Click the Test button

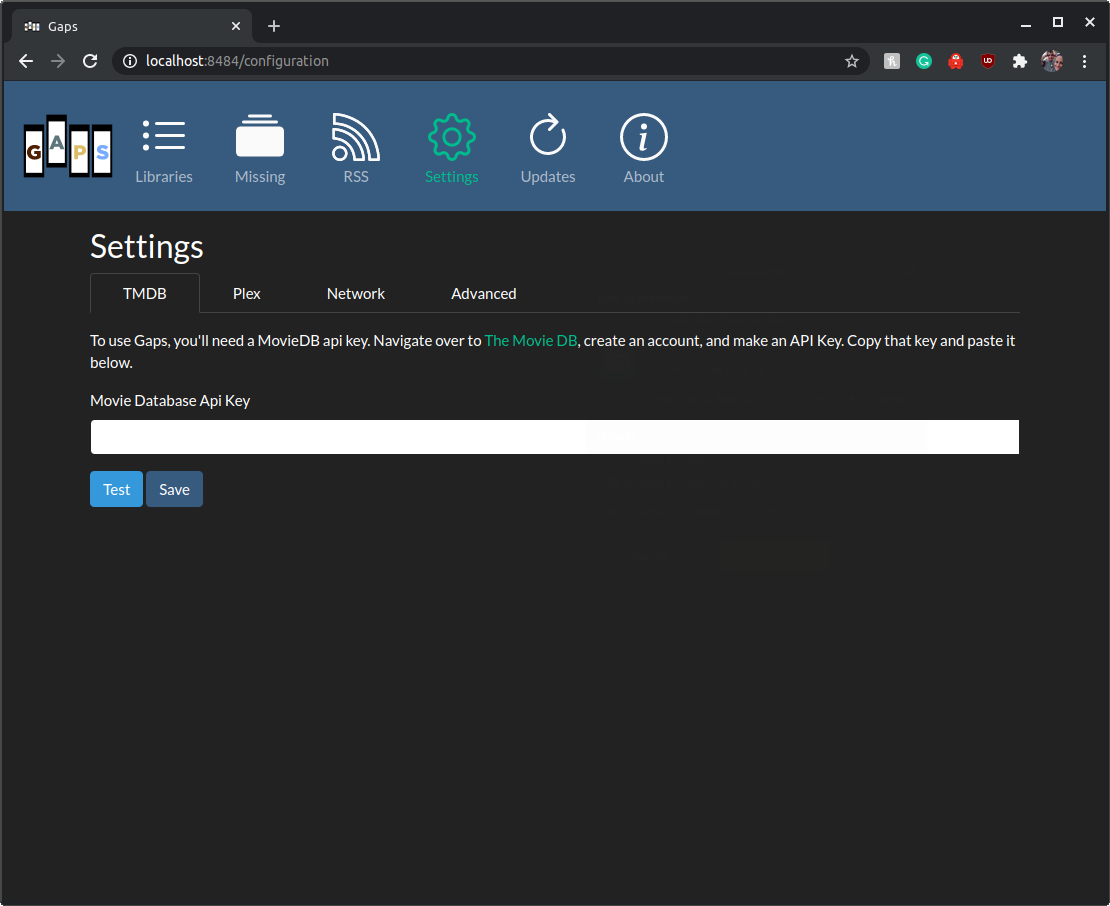coord(116,489)
